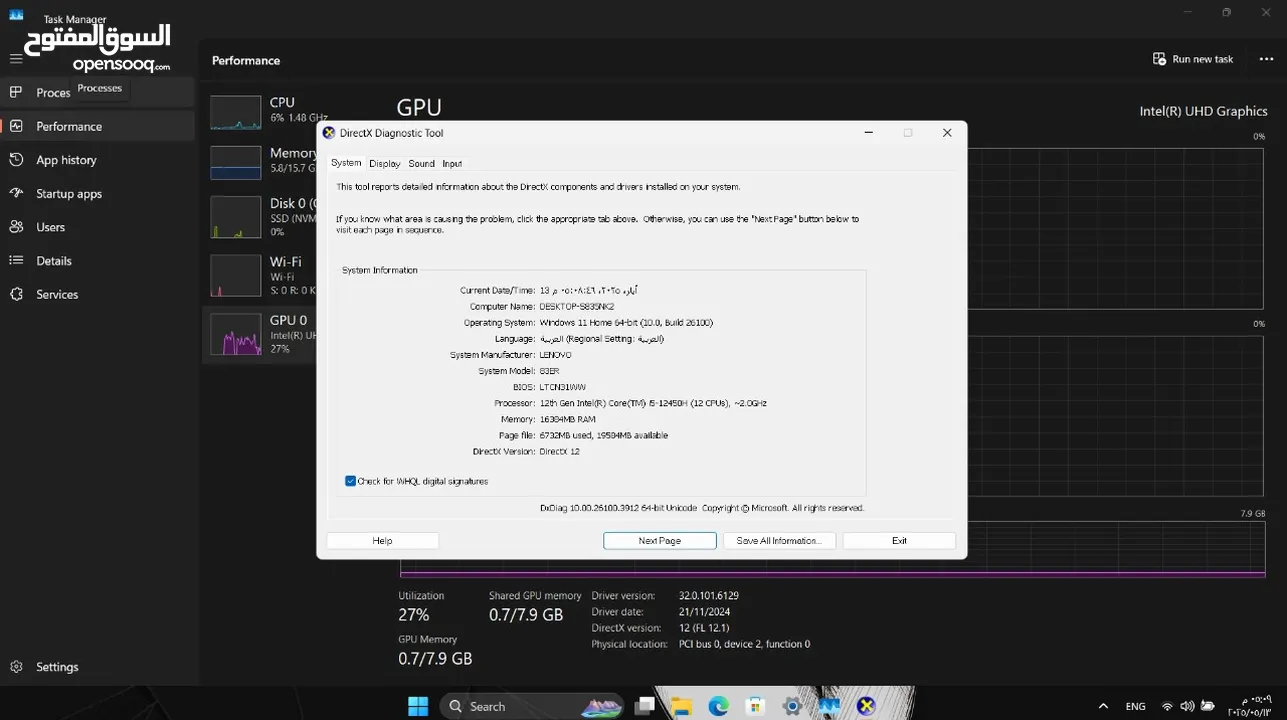Click the System Manufacturer value LENOVO
Screen dimensions: 1287x720
click(555, 354)
